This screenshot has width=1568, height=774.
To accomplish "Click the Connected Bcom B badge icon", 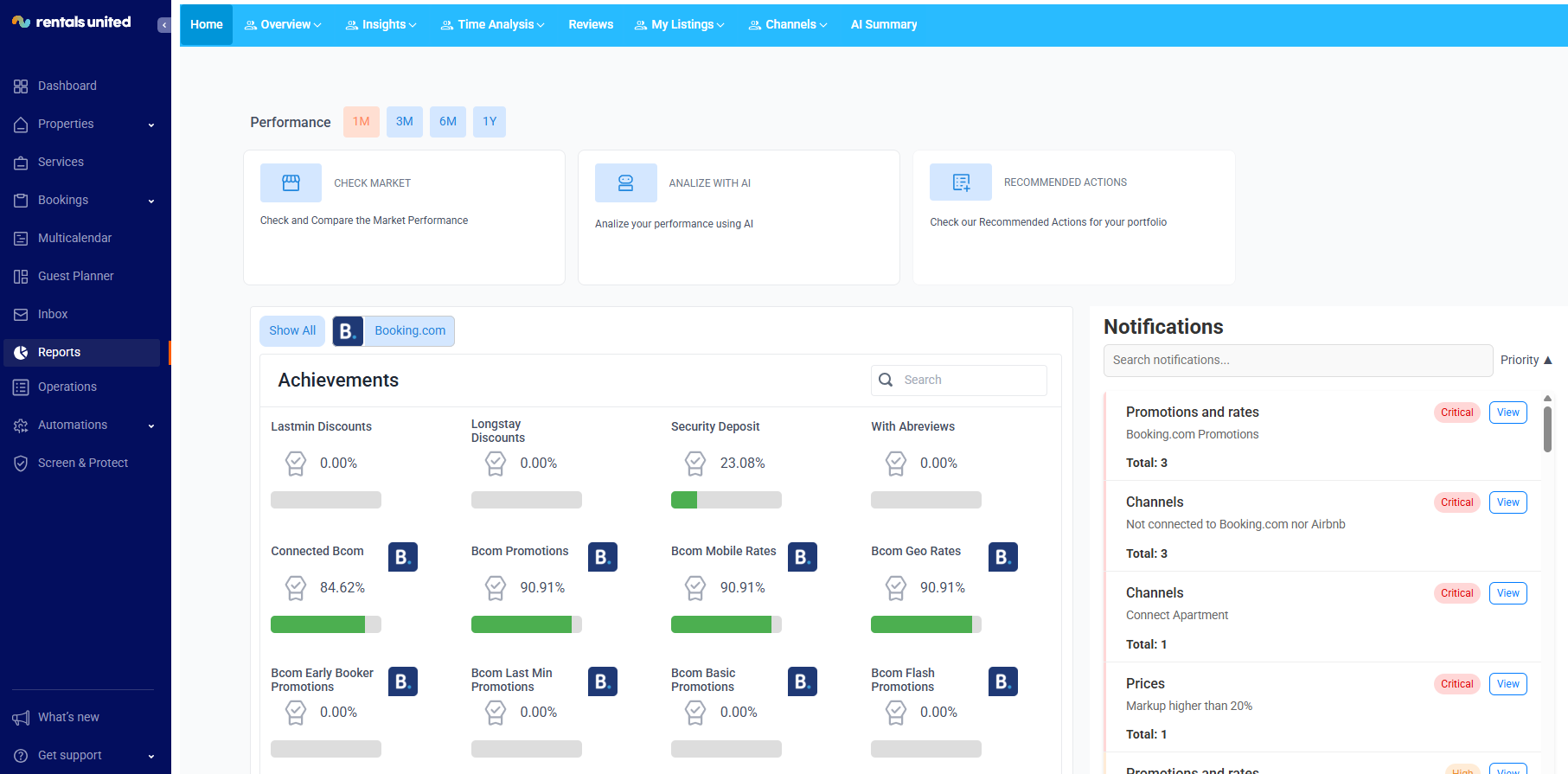I will tap(403, 557).
